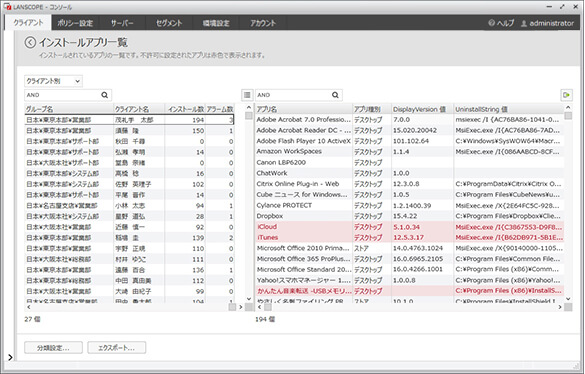Sort by the UninstallString 値 column header
This screenshot has height=374, width=585.
click(x=509, y=109)
